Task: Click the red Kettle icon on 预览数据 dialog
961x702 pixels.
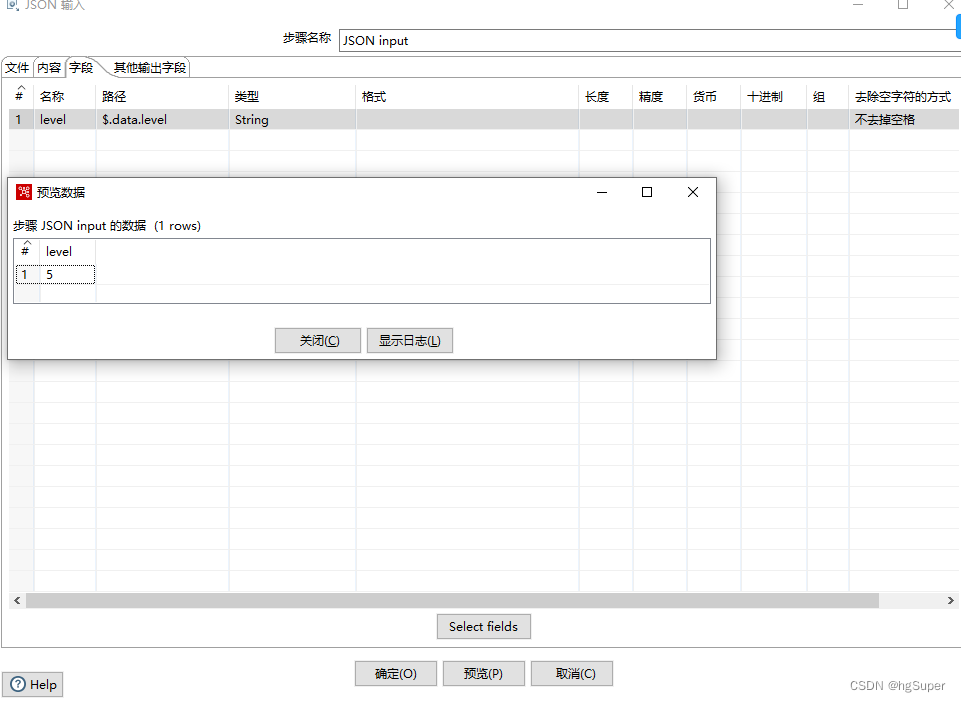Action: 22,192
